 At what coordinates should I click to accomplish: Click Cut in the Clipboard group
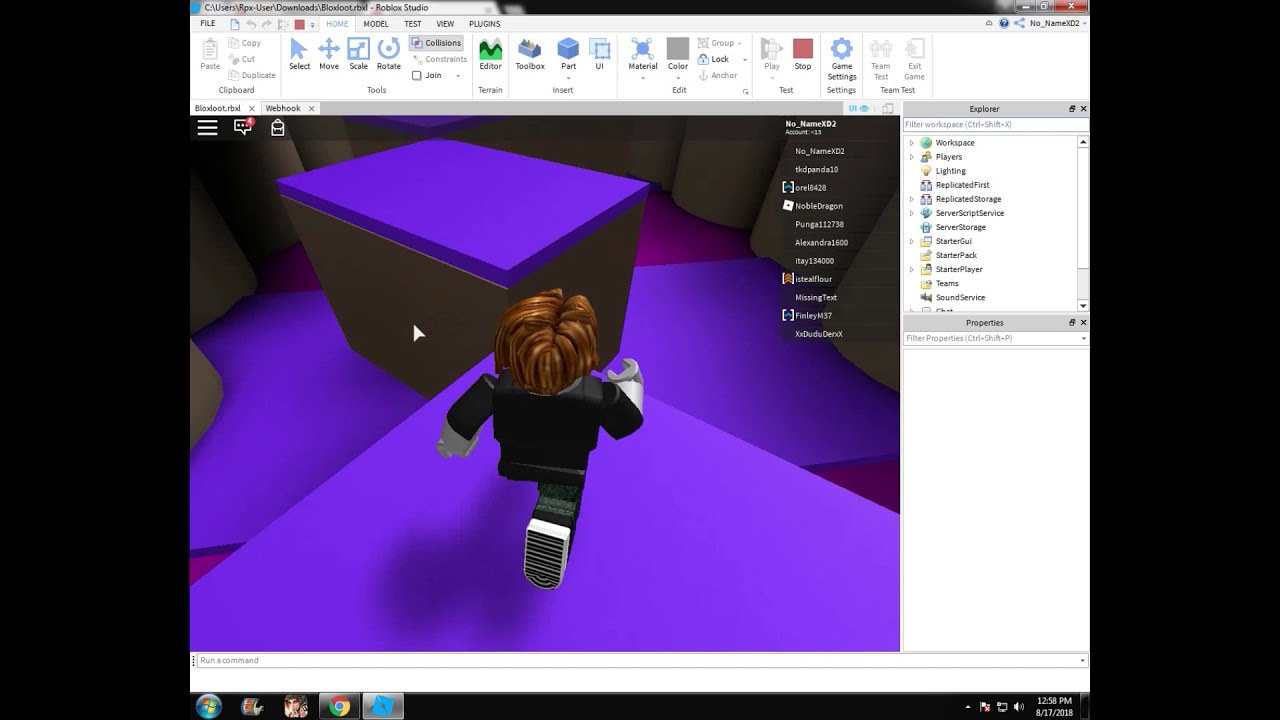[242, 59]
